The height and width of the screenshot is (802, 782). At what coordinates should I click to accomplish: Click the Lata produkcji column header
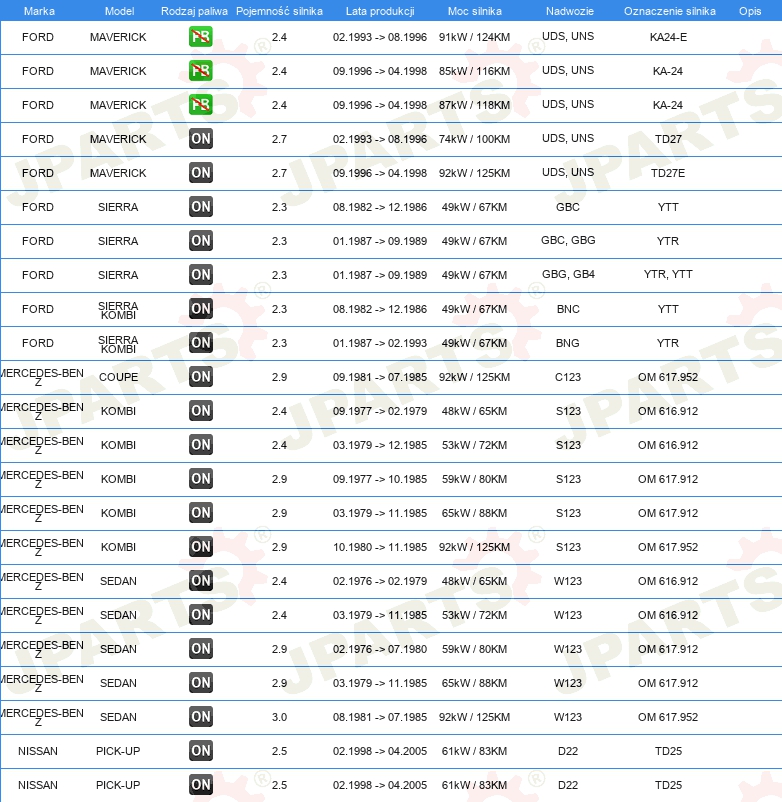pos(380,11)
